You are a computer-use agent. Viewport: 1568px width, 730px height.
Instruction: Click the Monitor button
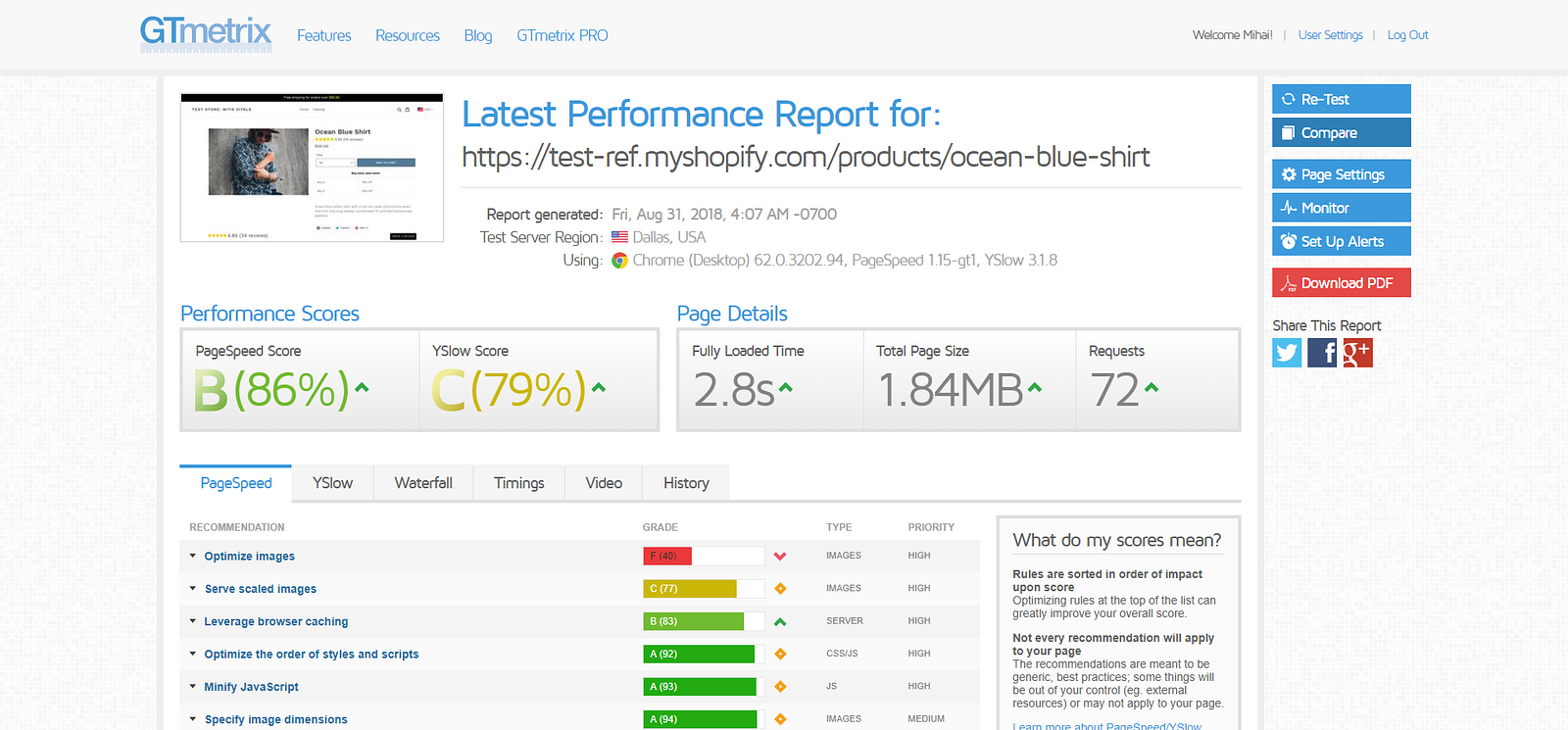(x=1341, y=208)
